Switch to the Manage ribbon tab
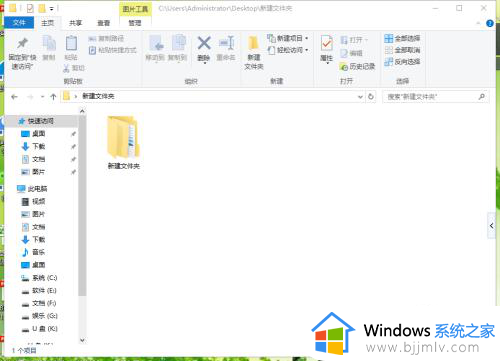 click(x=135, y=23)
